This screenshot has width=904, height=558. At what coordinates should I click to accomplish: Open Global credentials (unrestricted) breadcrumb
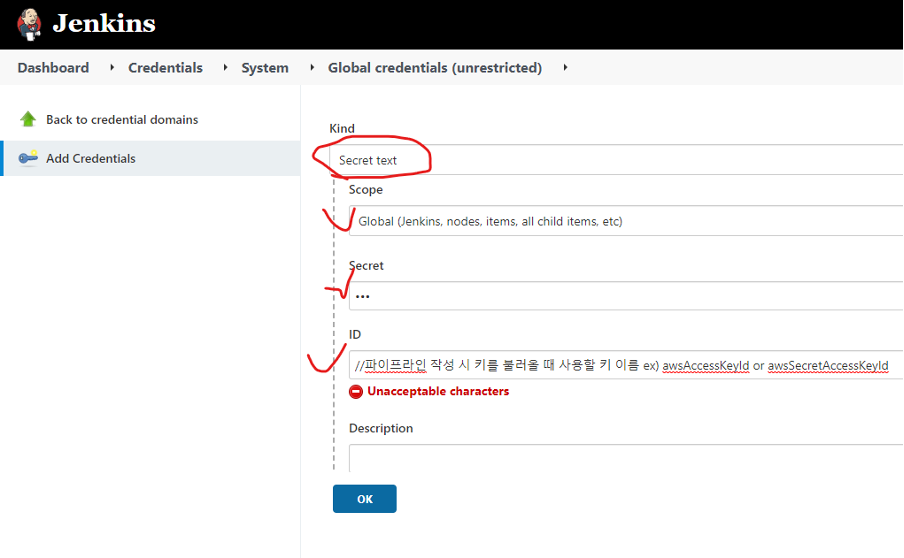coord(435,68)
